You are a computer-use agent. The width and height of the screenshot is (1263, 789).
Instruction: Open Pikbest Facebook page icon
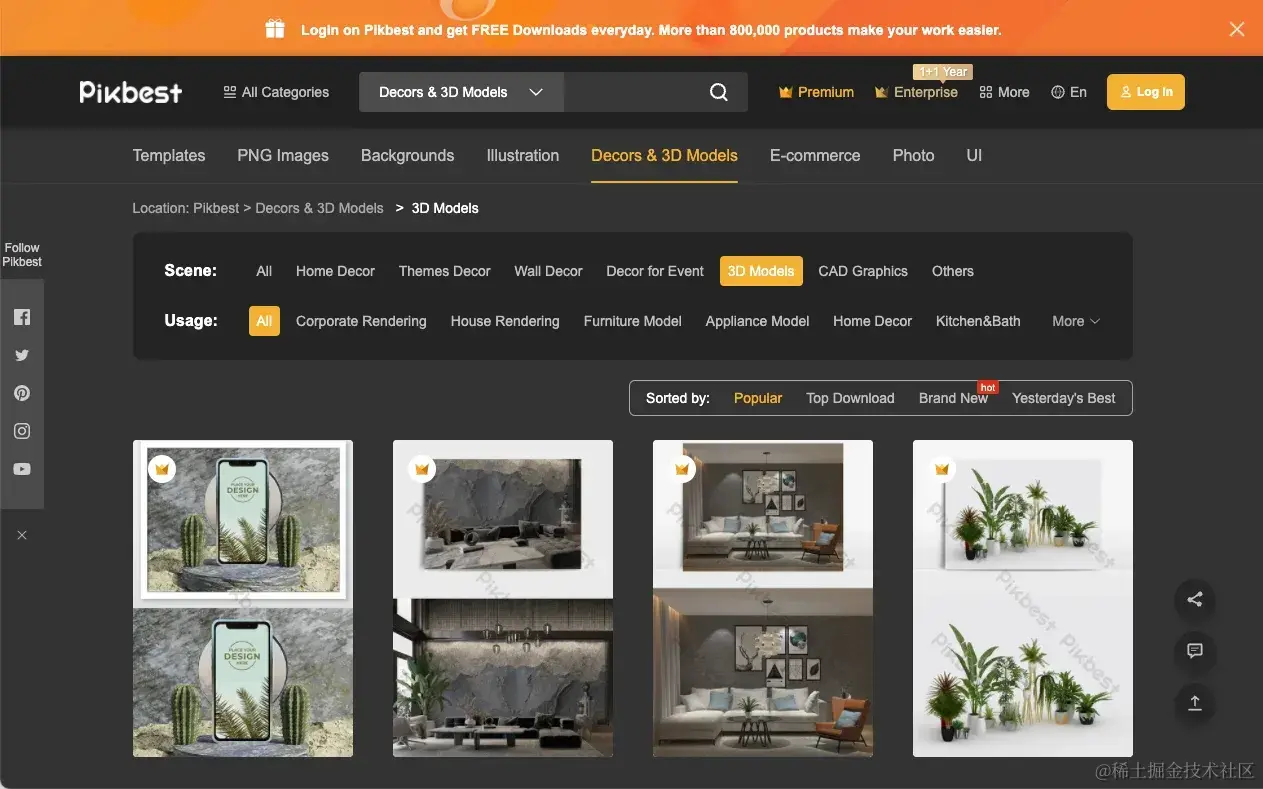22,317
